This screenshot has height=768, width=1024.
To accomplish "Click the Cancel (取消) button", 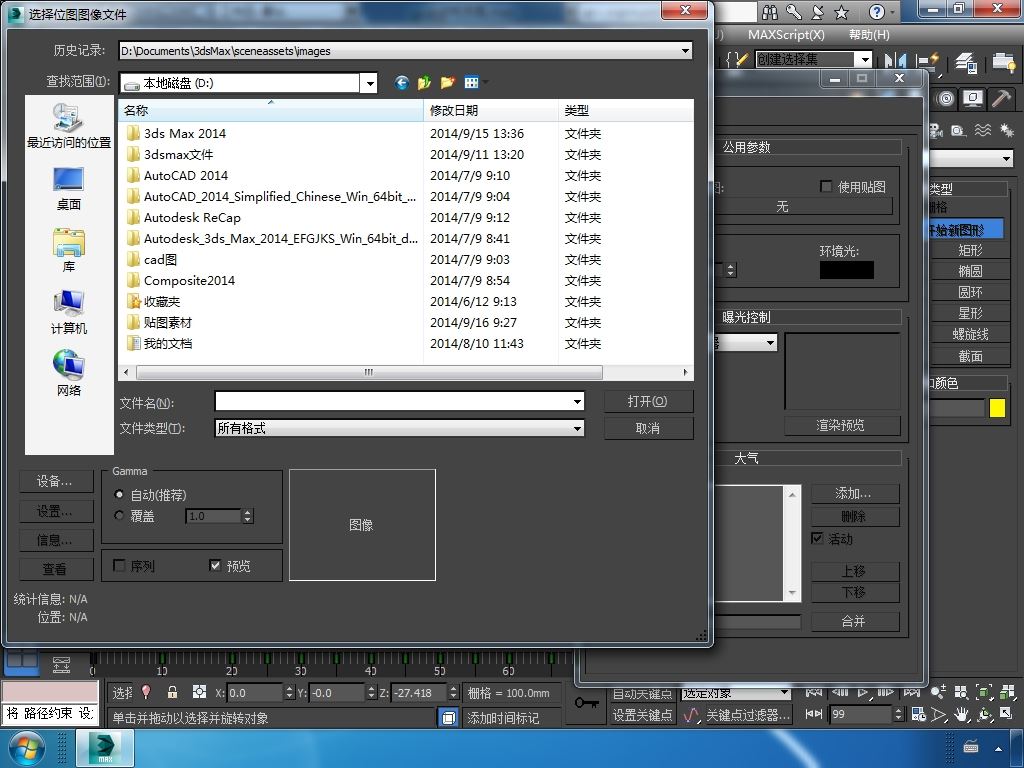I will (x=648, y=428).
